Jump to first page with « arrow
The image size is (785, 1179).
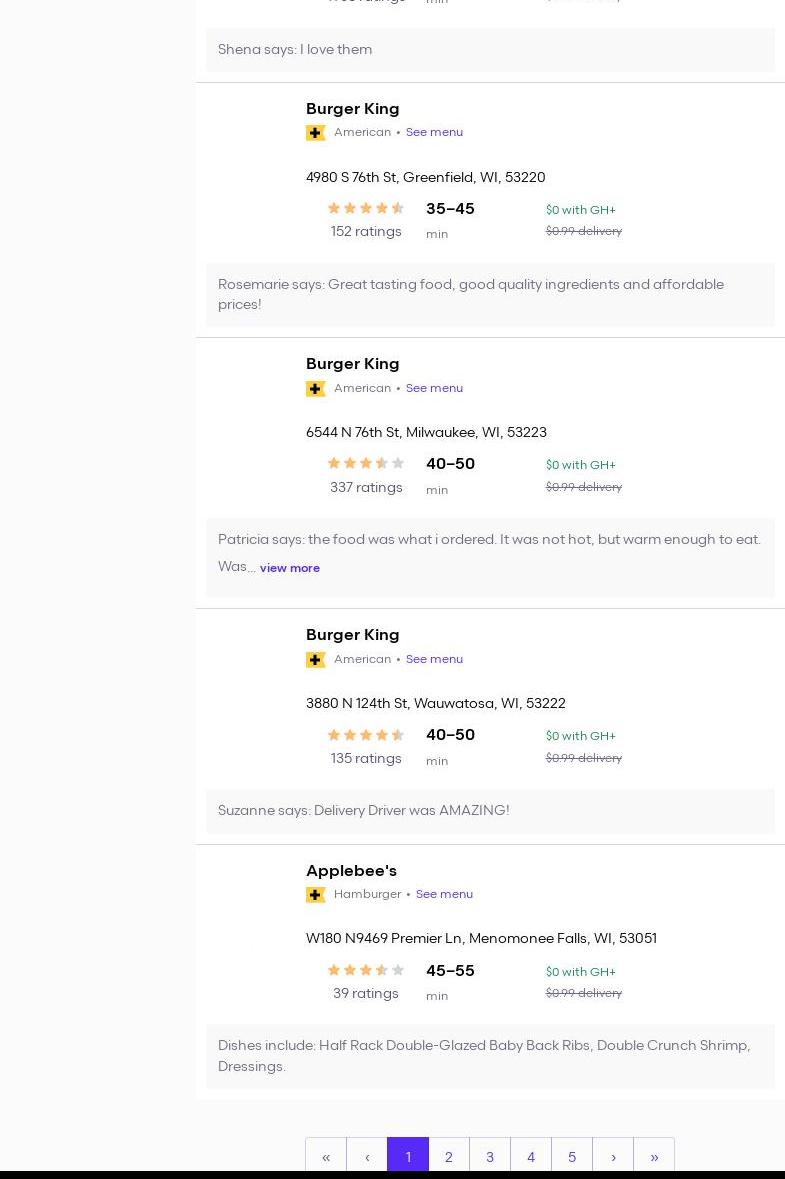tap(326, 1157)
